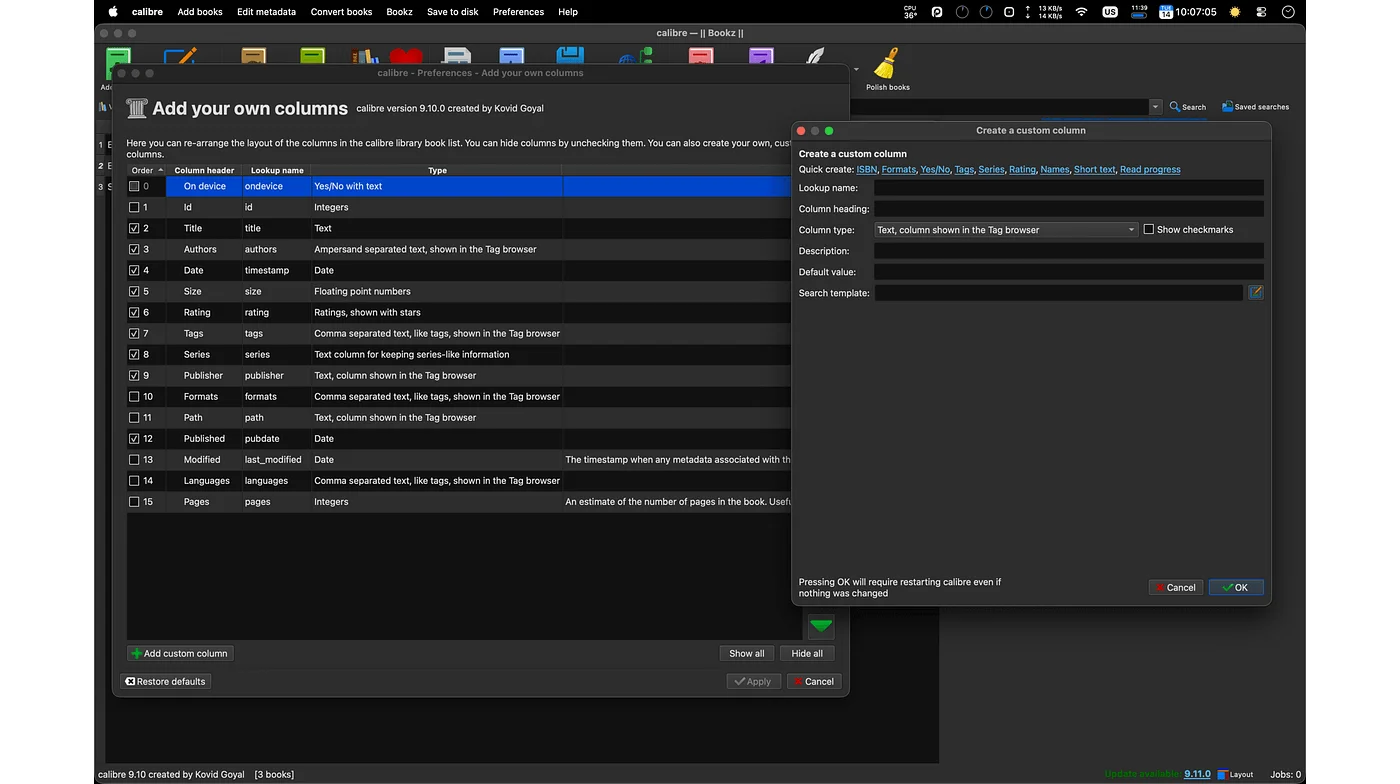Click the CPU temperature menu bar item
The height and width of the screenshot is (784, 1400).
click(x=910, y=12)
